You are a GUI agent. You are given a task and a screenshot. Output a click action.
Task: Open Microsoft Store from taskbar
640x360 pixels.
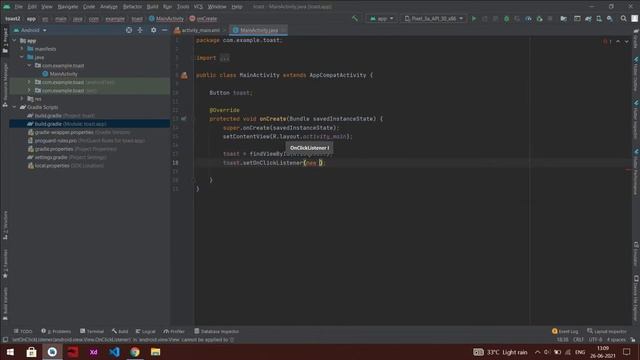[x=31, y=352]
